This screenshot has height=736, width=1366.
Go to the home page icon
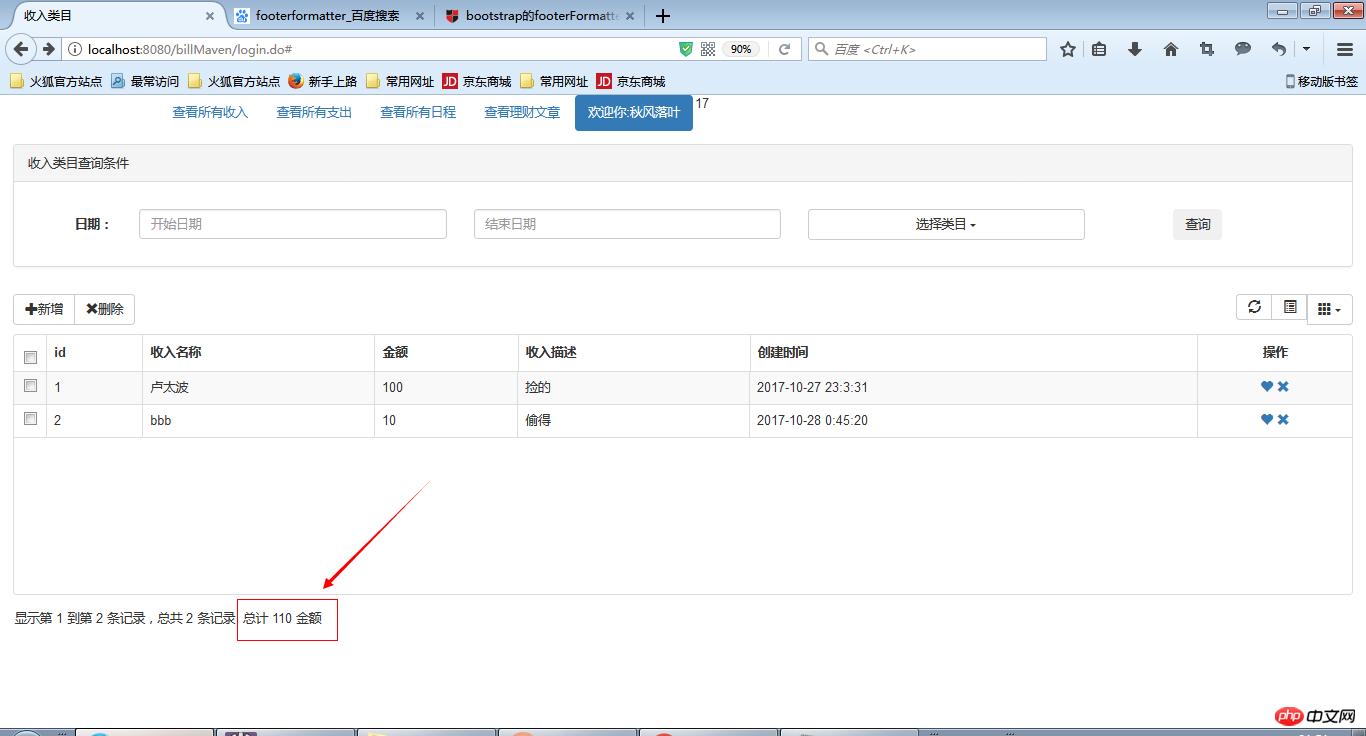[1171, 49]
